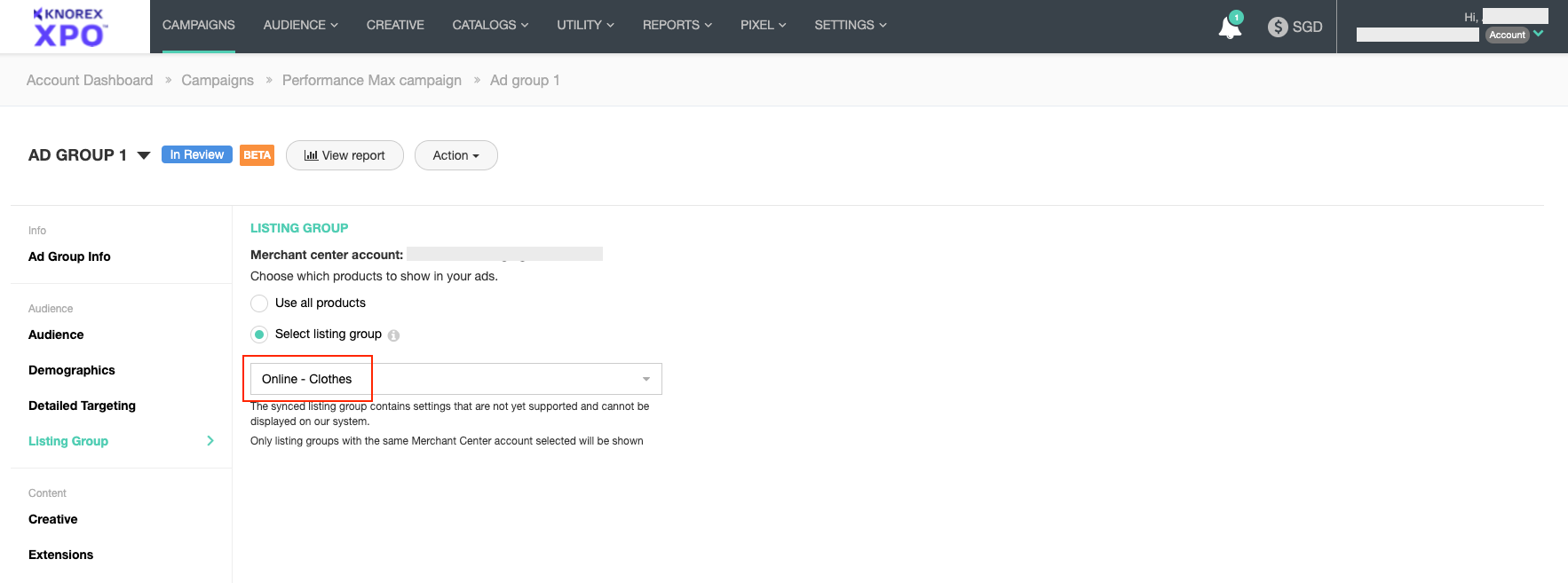Expand the account menu chevron
The height and width of the screenshot is (583, 1568).
click(x=1539, y=34)
